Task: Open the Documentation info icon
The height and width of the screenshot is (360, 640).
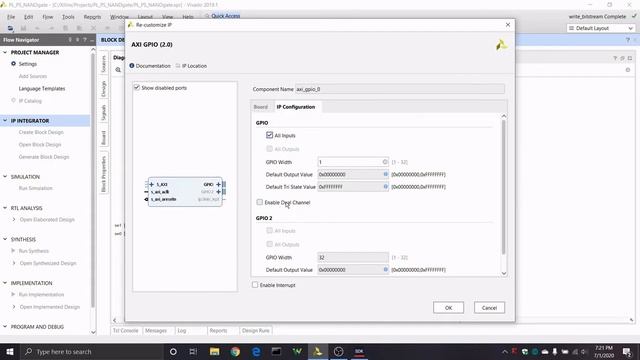Action: click(x=132, y=66)
